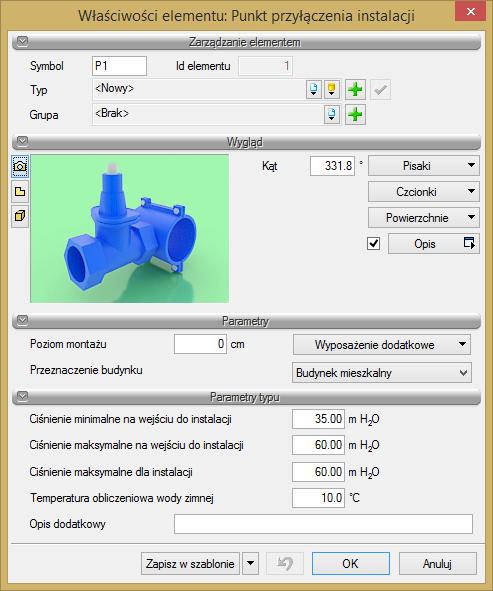
Task: Collapse the Parametry section
Action: click(23, 320)
